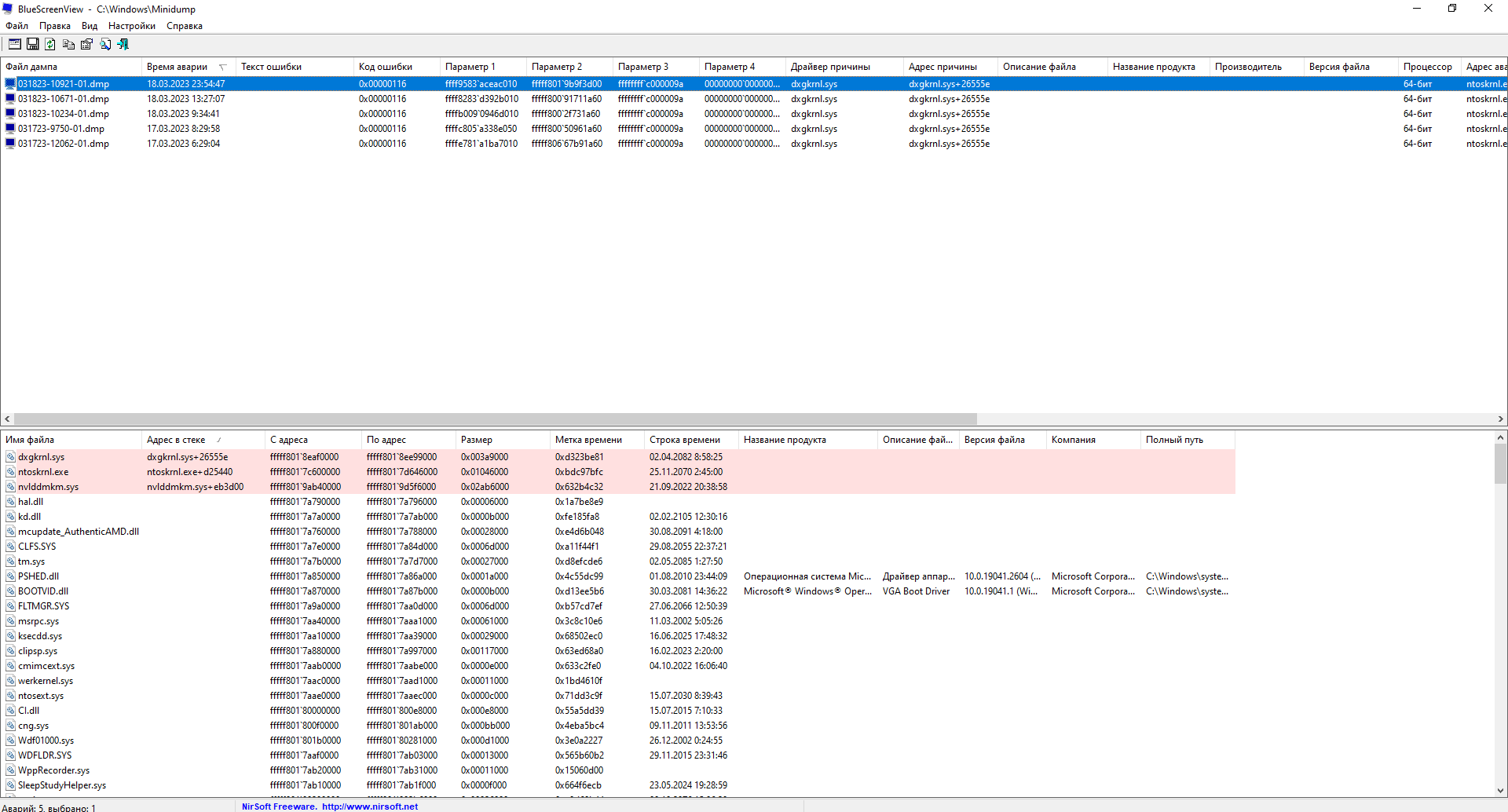Click upper pane horizontal scrollbar thumb
This screenshot has width=1508, height=812.
(495, 419)
